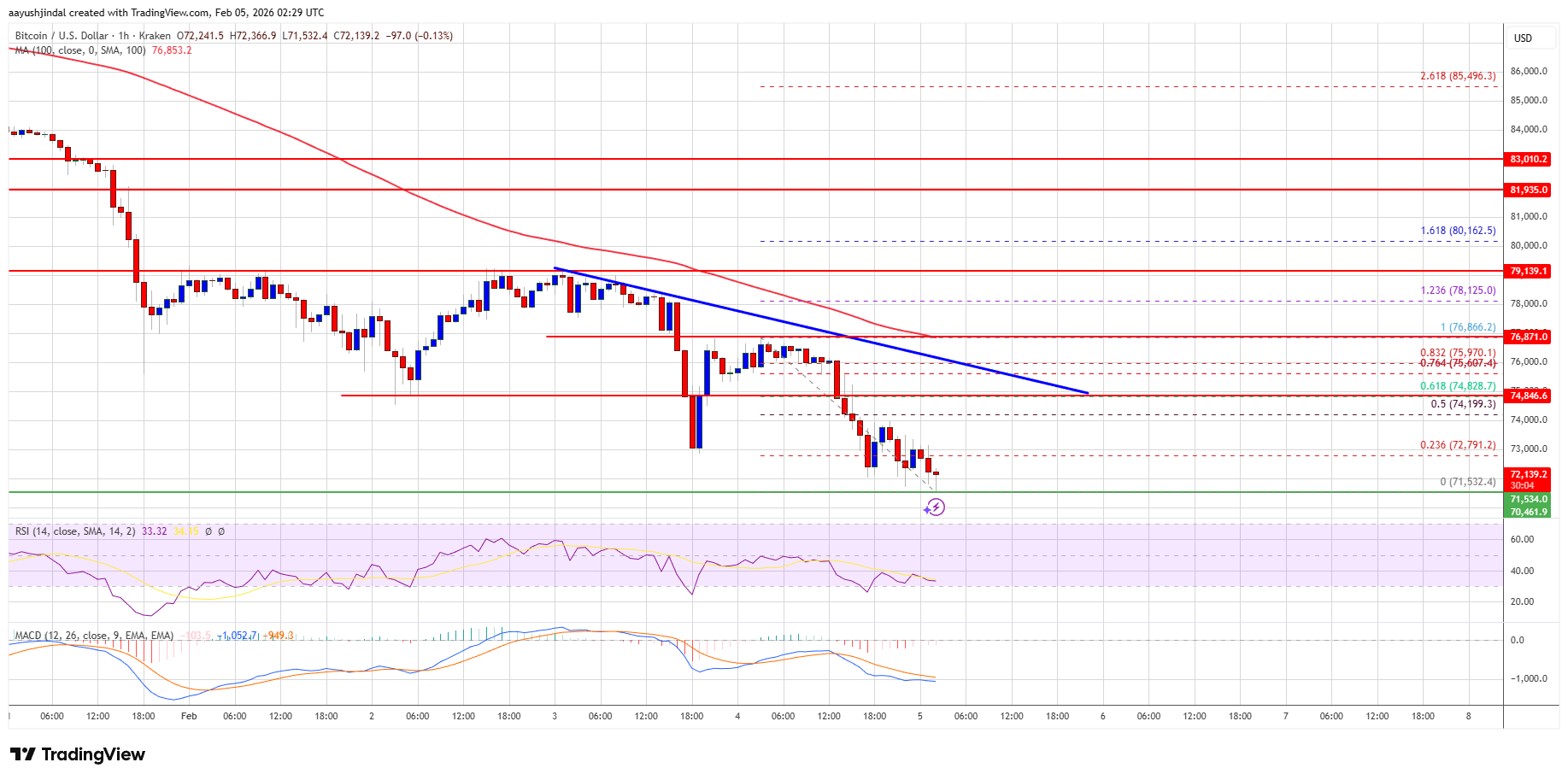
Task: Click the Bitcoin / U.S. Dollar symbol title
Action: pos(62,36)
